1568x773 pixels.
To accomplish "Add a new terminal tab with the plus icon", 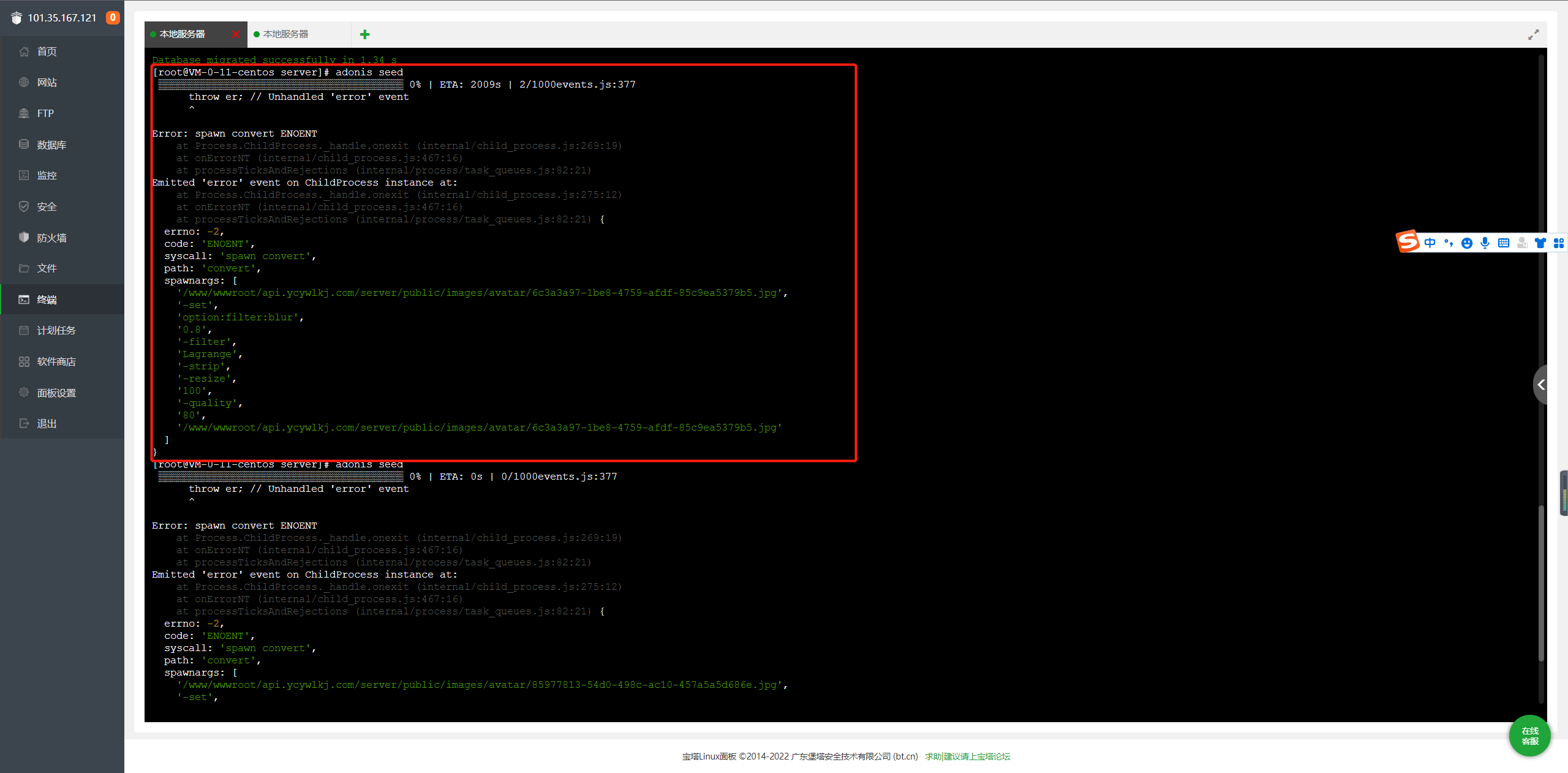I will click(x=365, y=34).
